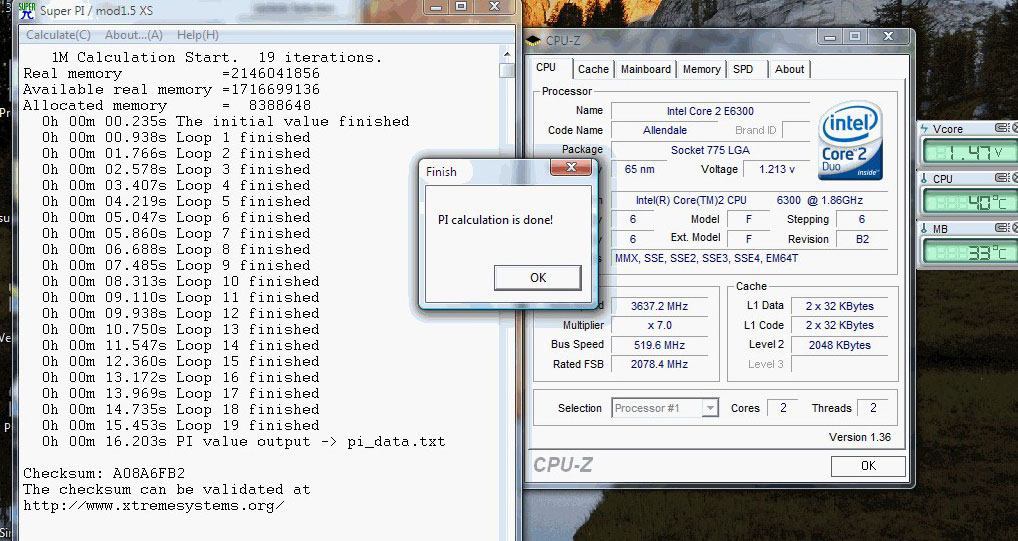The height and width of the screenshot is (541, 1018).
Task: Click the Cores count field
Action: [x=782, y=408]
